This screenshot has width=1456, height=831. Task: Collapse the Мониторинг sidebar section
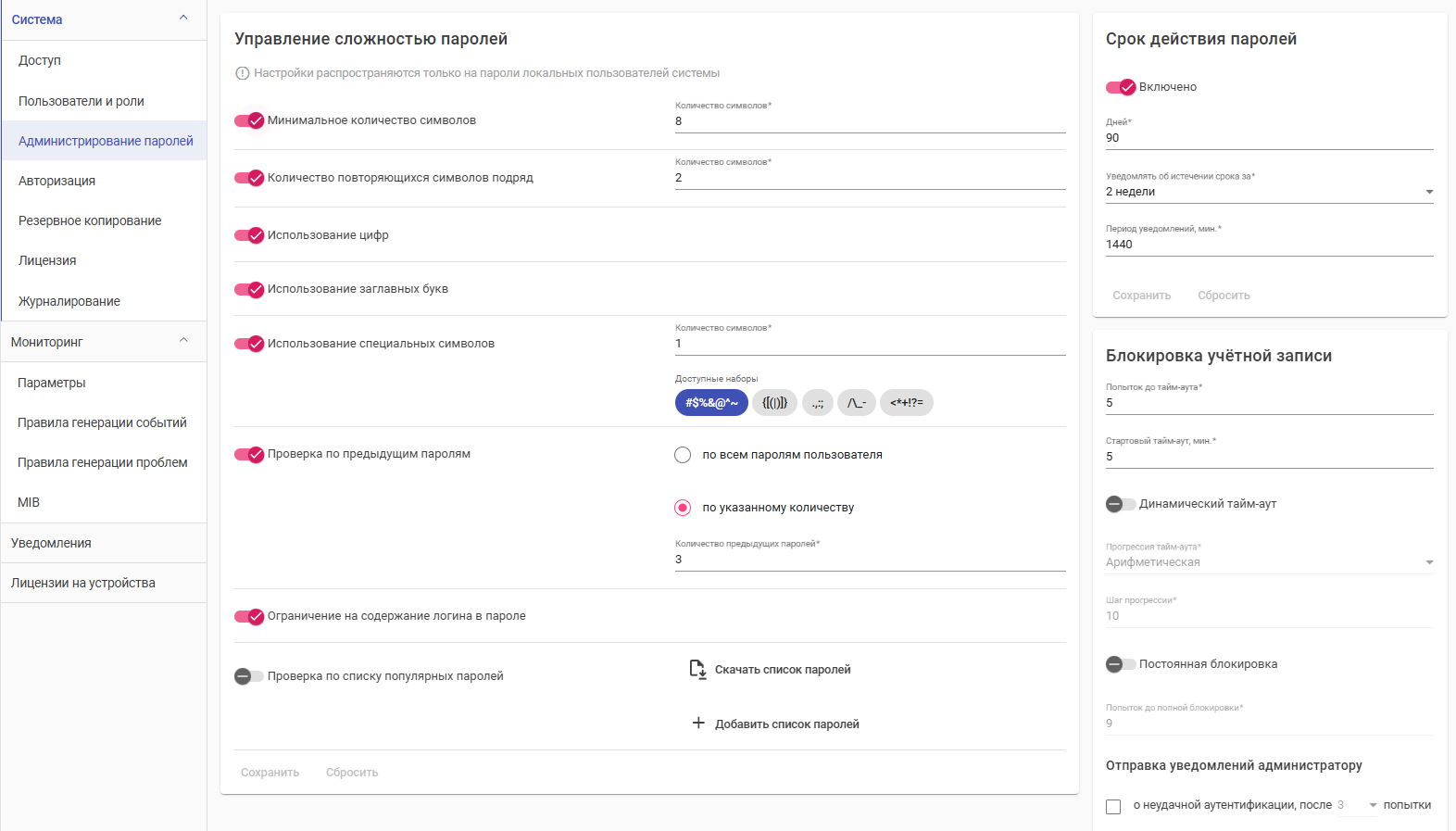tap(183, 341)
